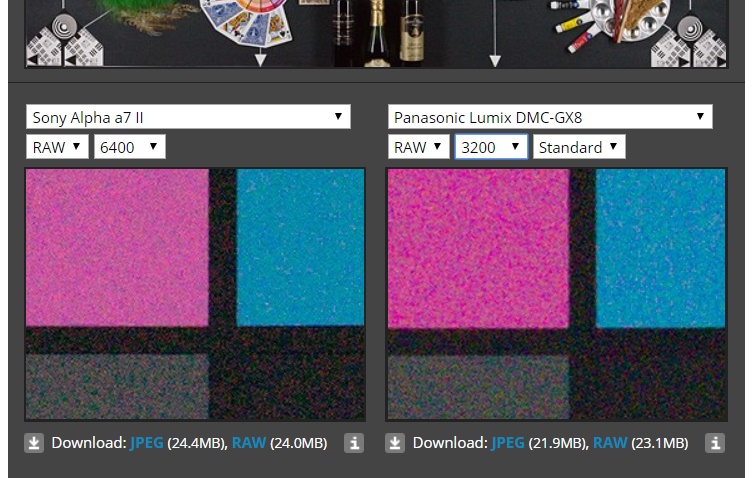Click the download icon under Sony preview
This screenshot has width=753, height=478.
(34, 443)
